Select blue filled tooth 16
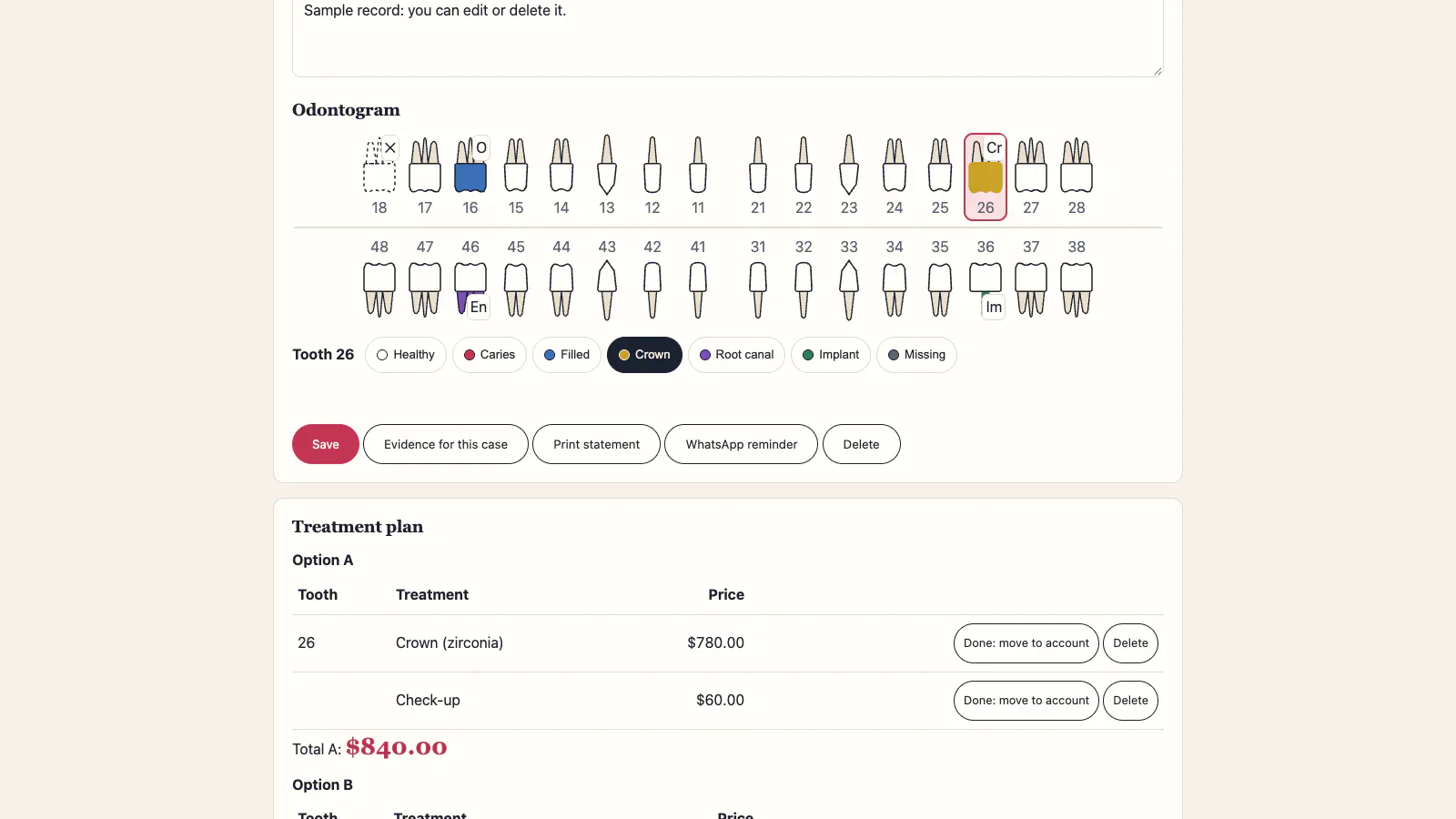Image resolution: width=1456 pixels, height=819 pixels. [470, 177]
